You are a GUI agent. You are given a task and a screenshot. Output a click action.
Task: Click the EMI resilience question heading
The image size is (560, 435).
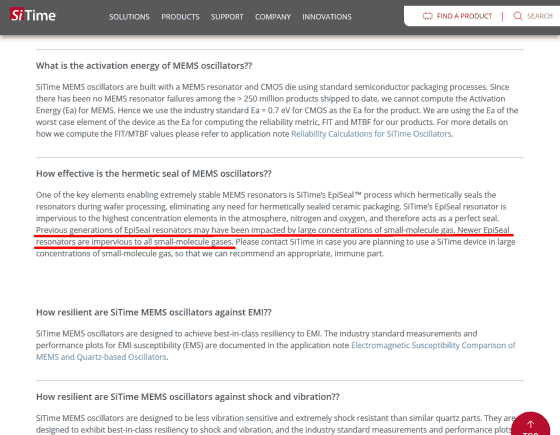154,312
